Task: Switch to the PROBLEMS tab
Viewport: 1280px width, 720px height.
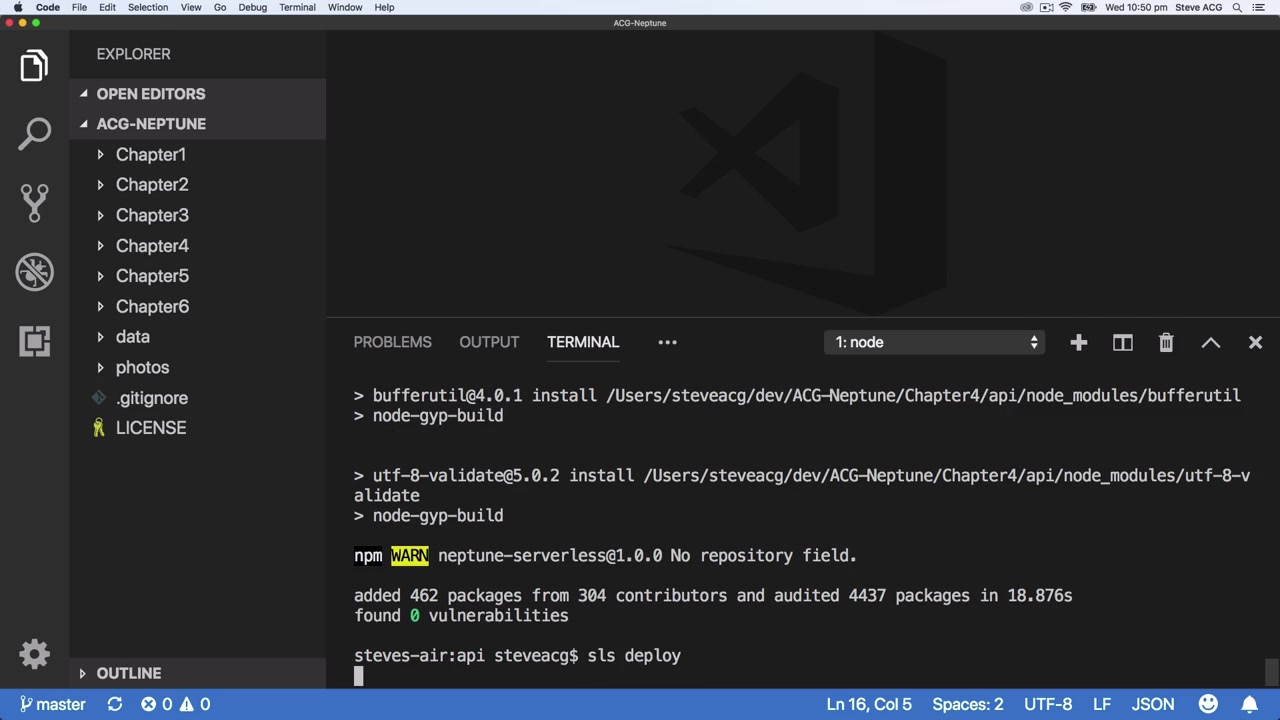Action: 392,342
